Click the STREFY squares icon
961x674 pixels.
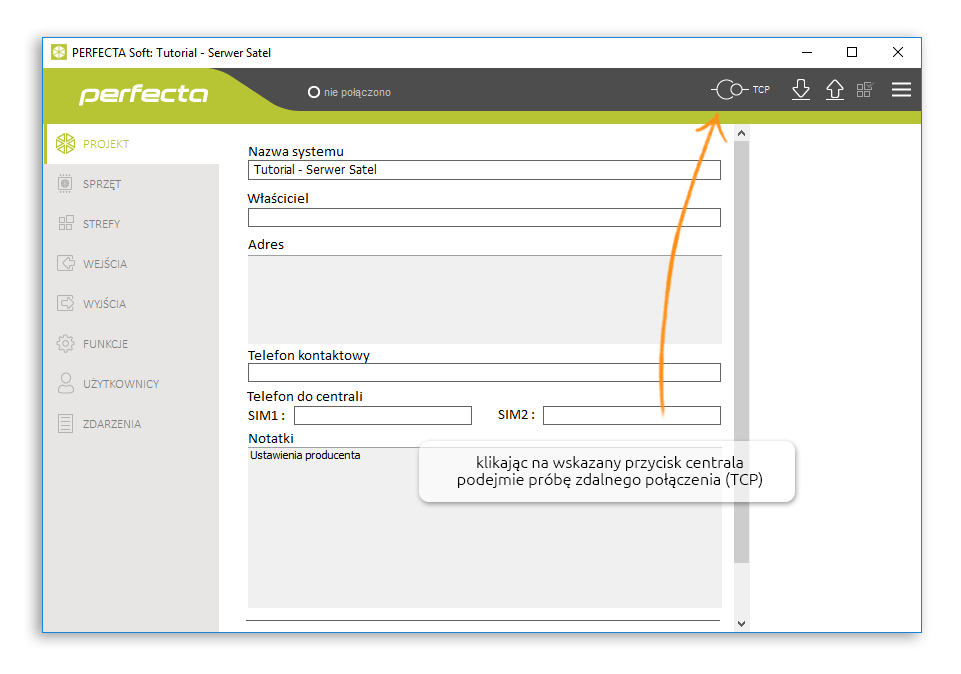point(66,223)
